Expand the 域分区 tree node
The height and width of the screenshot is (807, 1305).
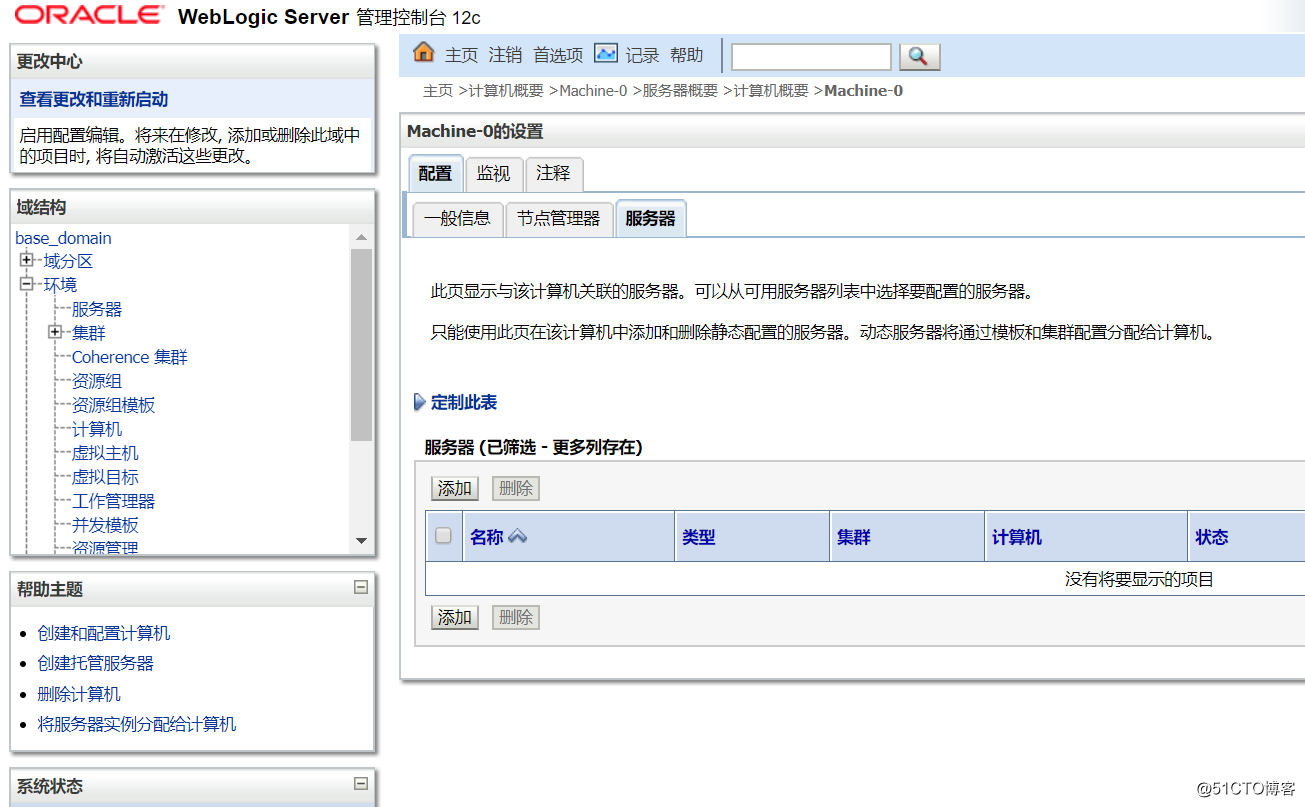click(x=26, y=260)
